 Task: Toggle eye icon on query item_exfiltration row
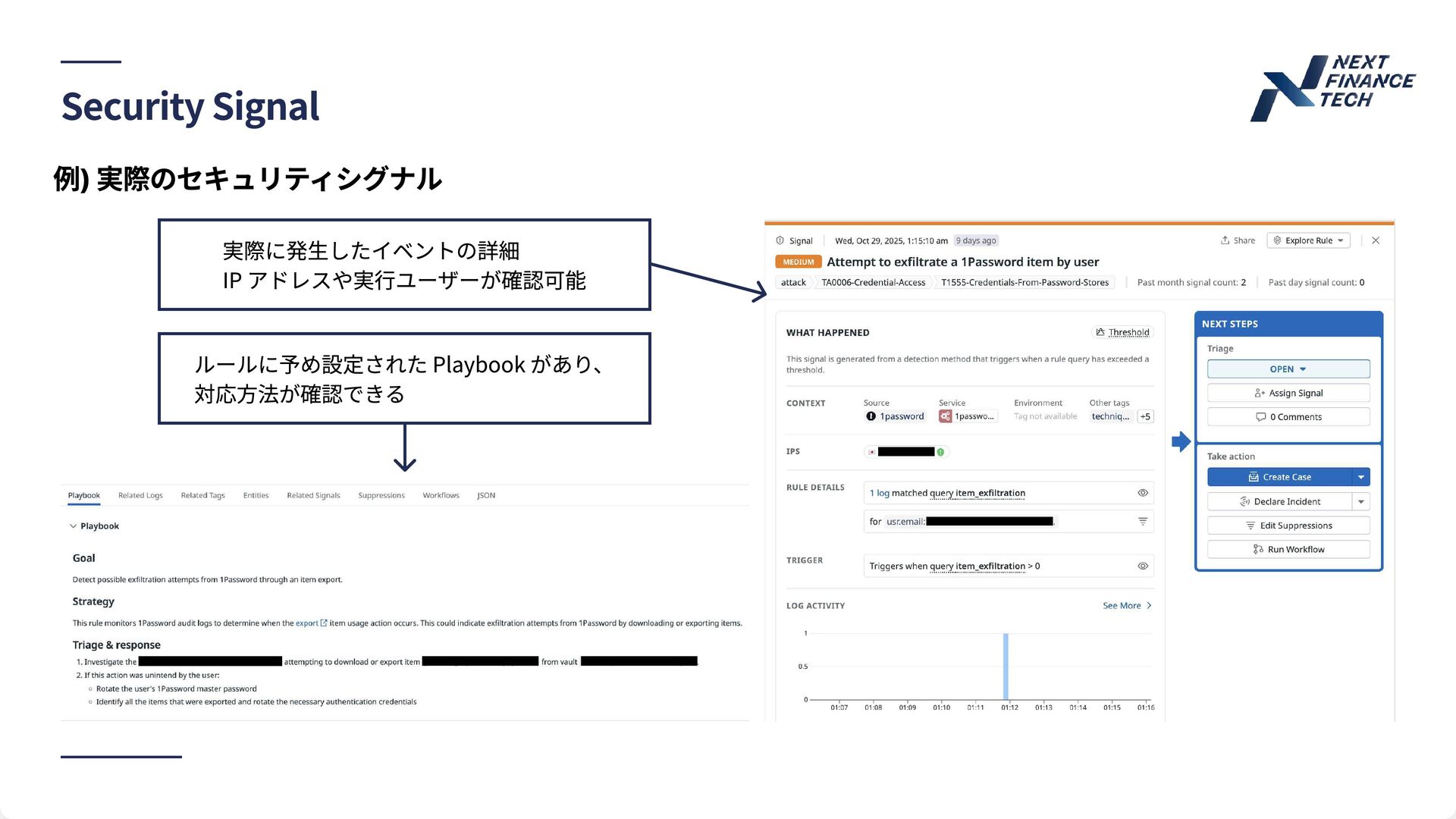point(1142,493)
